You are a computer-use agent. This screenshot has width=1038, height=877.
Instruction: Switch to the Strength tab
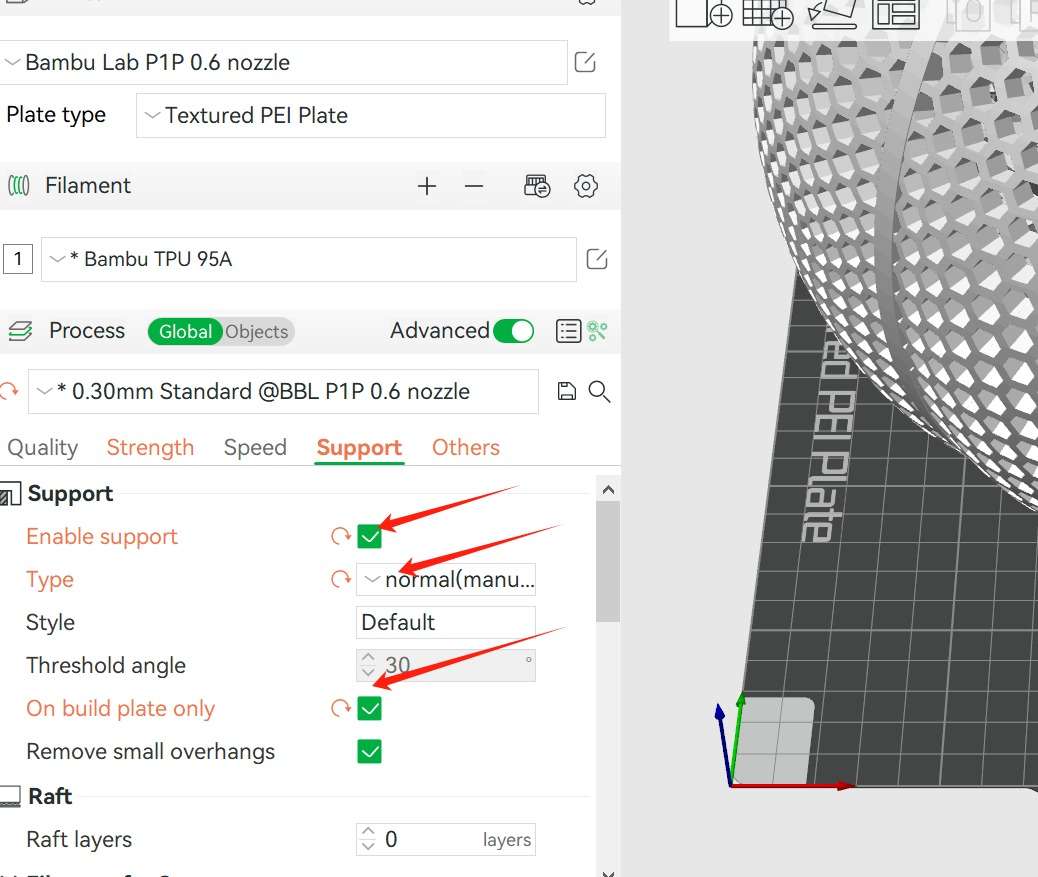150,448
